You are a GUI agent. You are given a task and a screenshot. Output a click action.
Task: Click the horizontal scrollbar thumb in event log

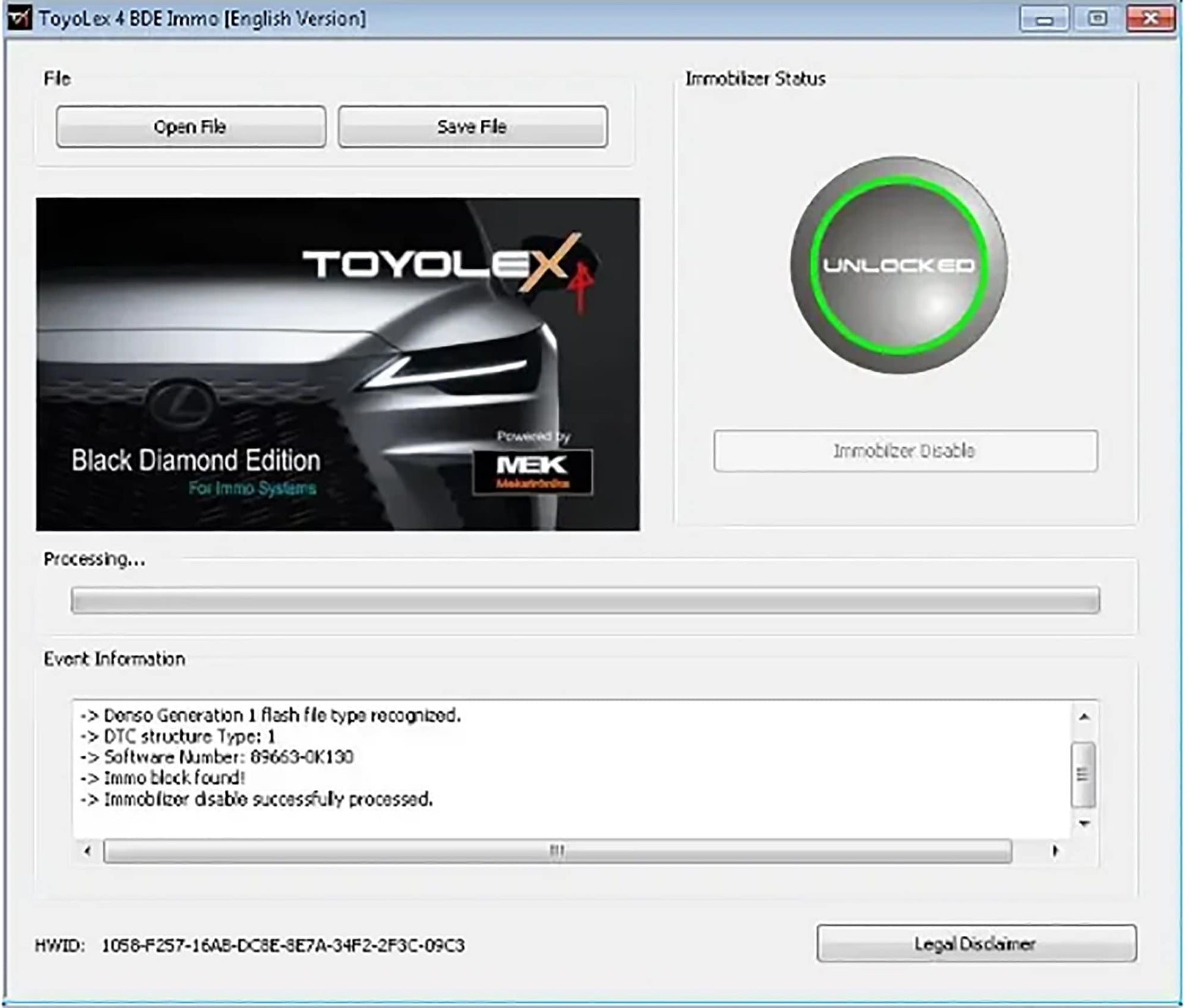[x=557, y=851]
